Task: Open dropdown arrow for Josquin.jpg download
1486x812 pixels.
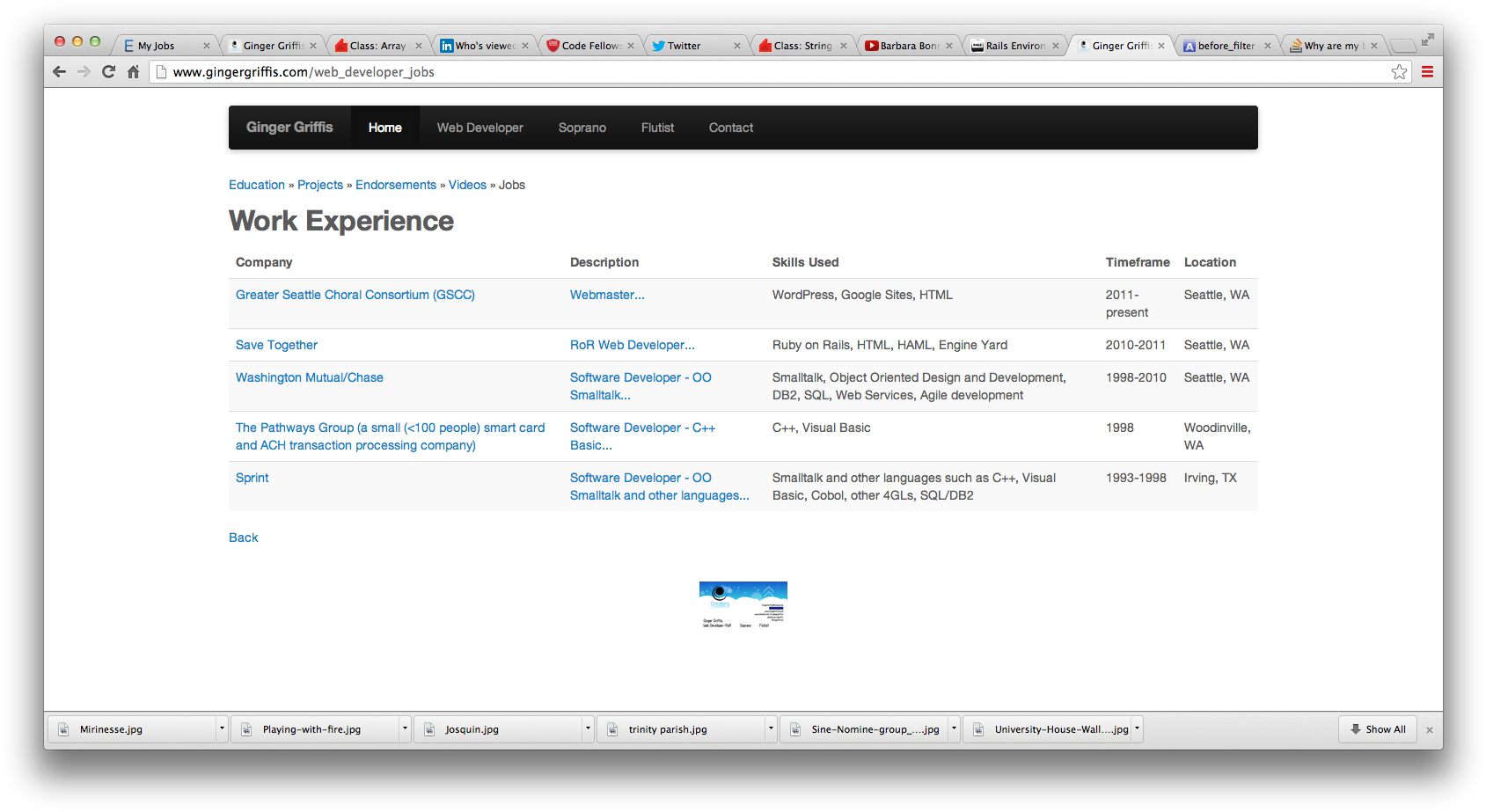Action: [588, 729]
